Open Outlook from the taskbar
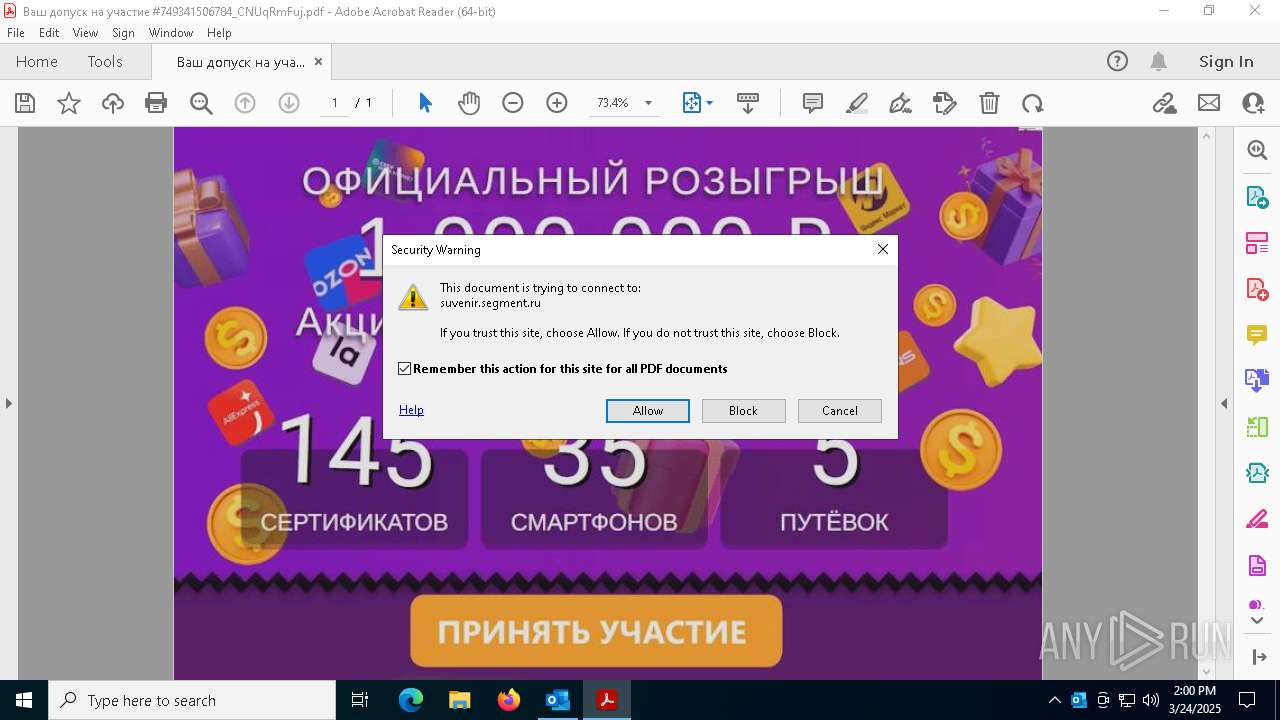Screen dimensions: 1280x720 pyautogui.click(x=557, y=700)
